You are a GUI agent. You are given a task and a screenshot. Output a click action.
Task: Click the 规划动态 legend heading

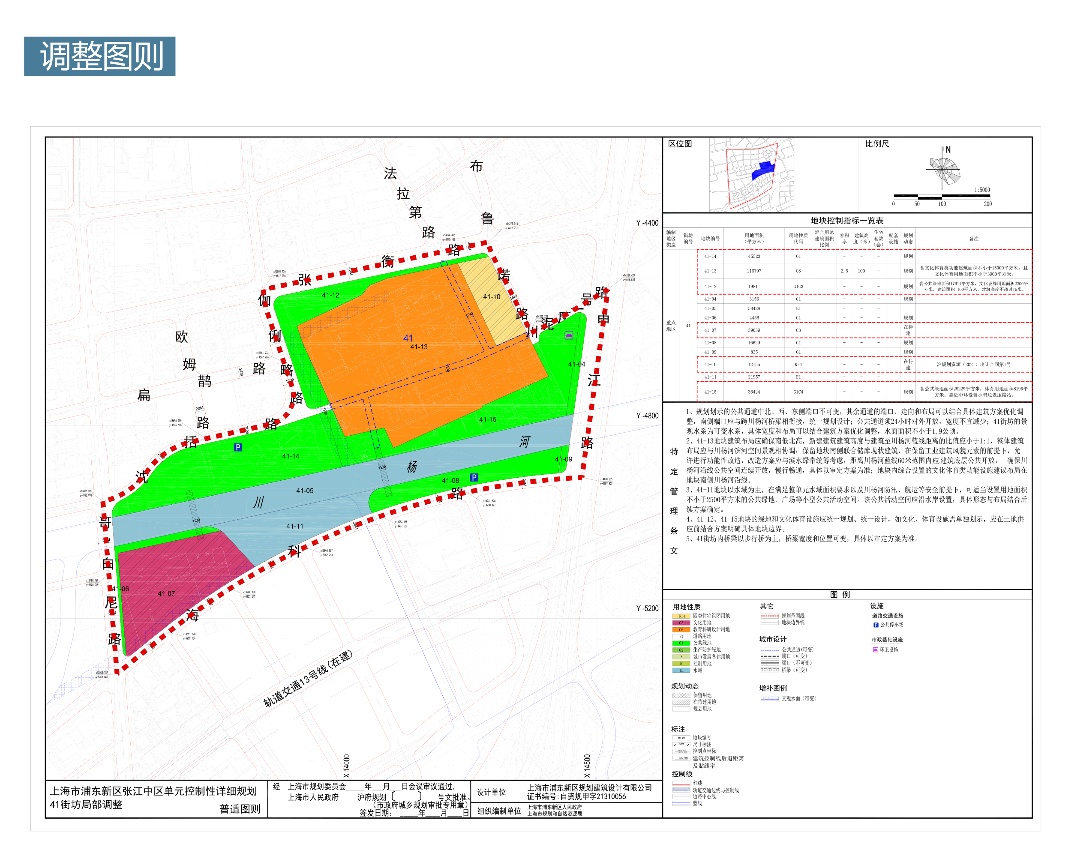[x=684, y=686]
